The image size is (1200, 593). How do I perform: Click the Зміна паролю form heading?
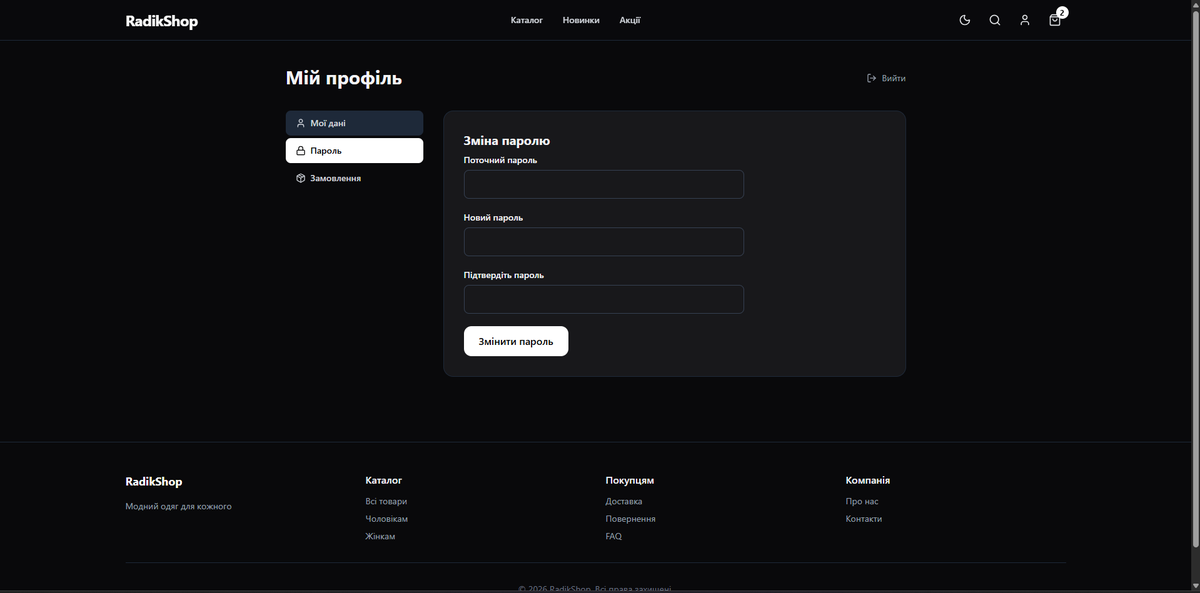[507, 141]
